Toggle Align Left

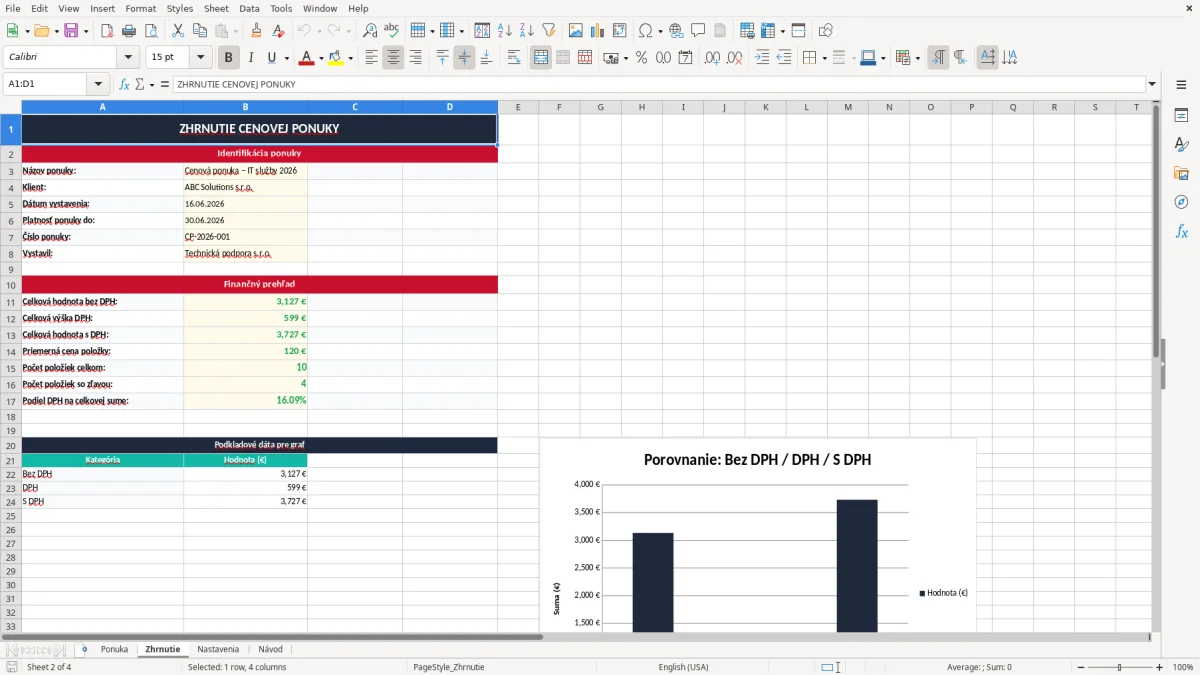point(371,58)
